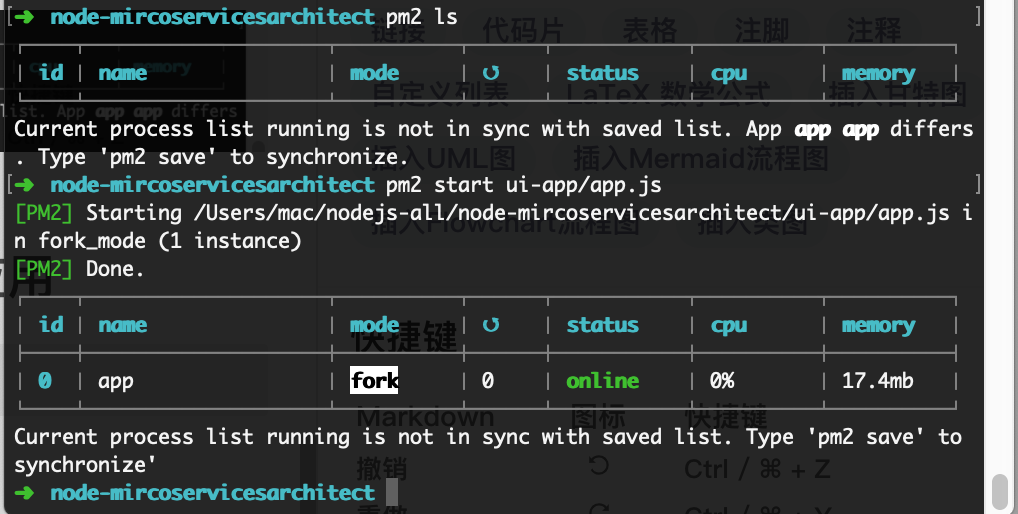Viewport: 1018px width, 514px height.
Task: Click the 'Done.' output text
Action: click(x=115, y=269)
